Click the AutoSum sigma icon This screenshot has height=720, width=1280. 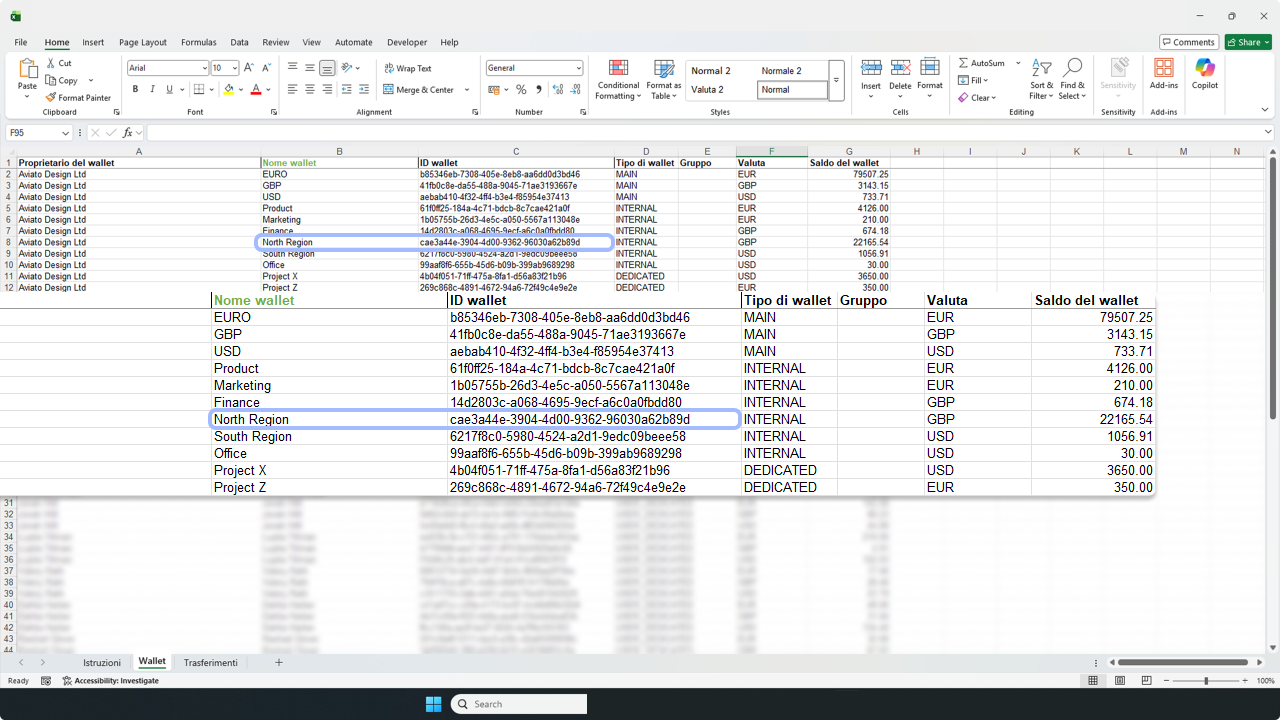click(964, 63)
